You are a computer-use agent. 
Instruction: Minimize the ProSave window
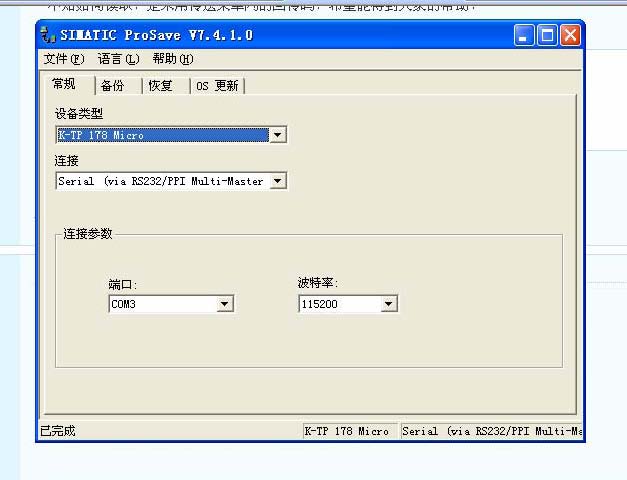coord(525,35)
